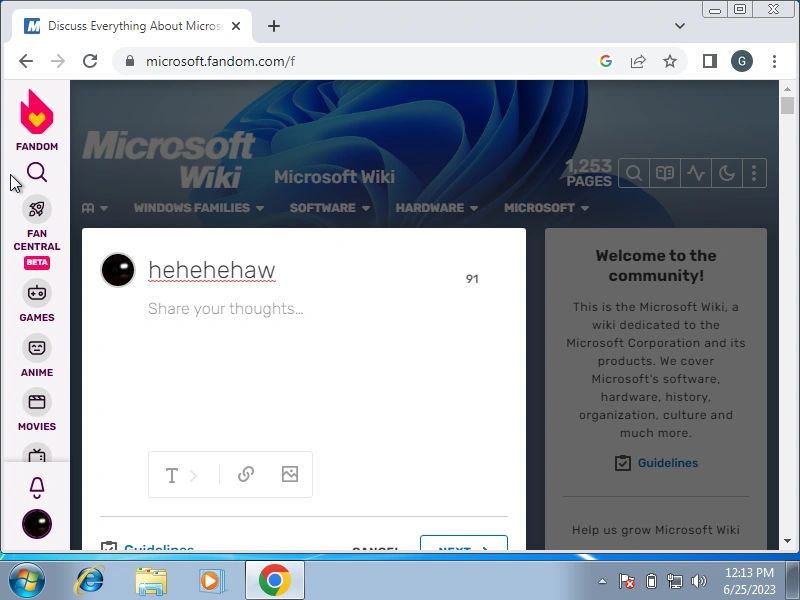
Task: Open notifications bell icon
Action: pos(37,488)
